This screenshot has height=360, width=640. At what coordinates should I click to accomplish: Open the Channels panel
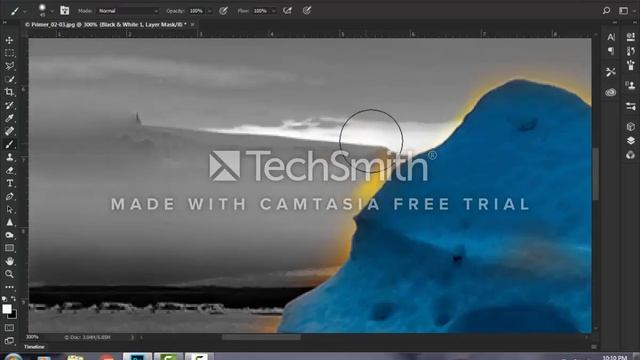point(631,155)
